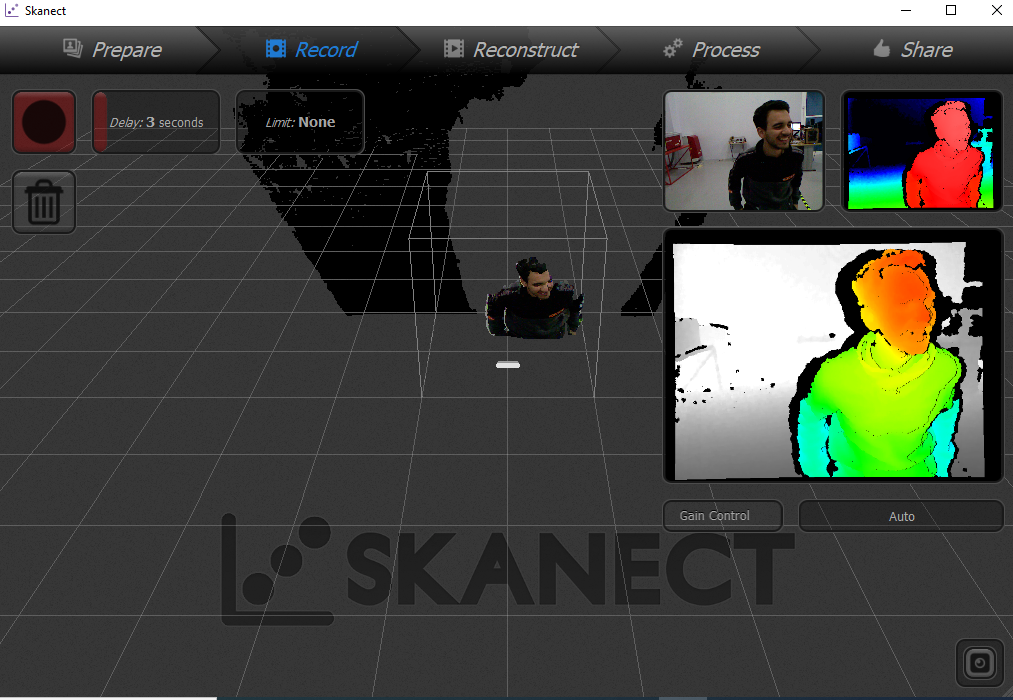Switch to the Process tab
This screenshot has width=1013, height=700.
coord(712,50)
